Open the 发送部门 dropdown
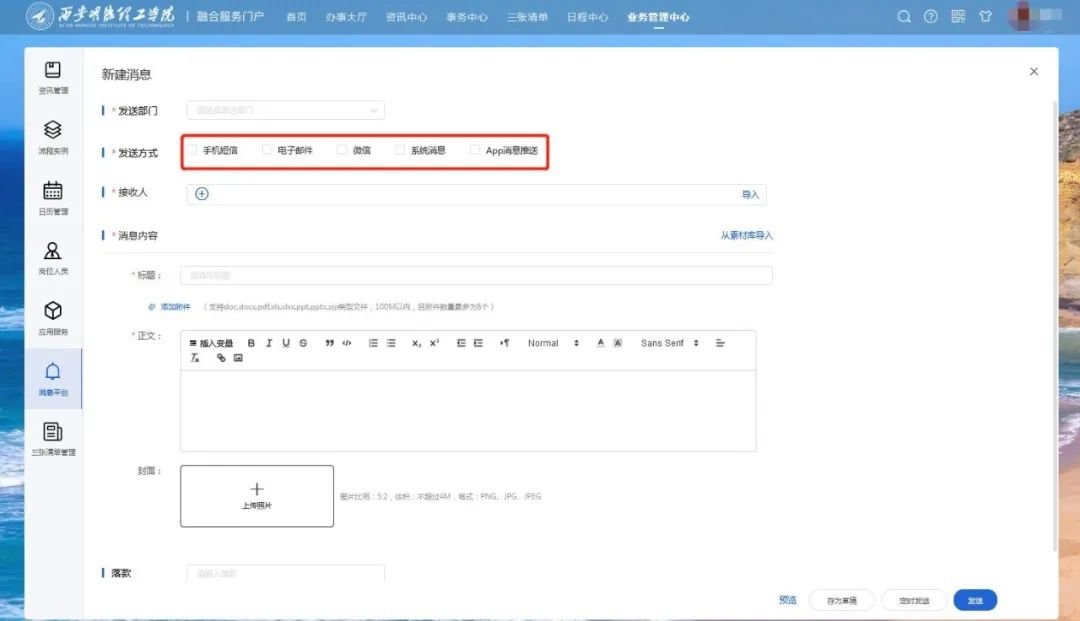Screen dimensions: 1080x621 286,110
